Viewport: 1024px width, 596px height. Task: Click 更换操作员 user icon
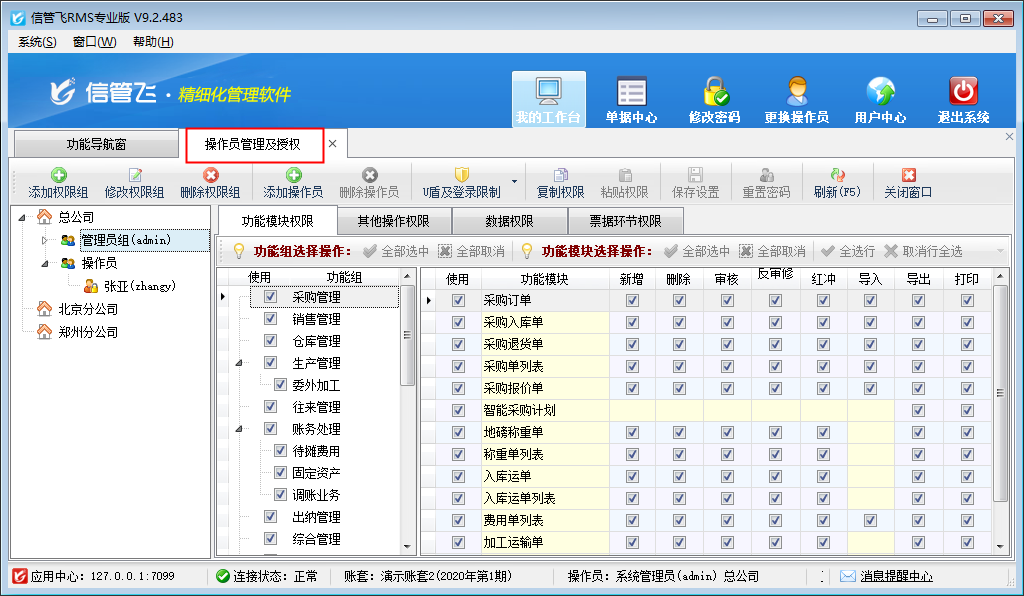pyautogui.click(x=797, y=92)
